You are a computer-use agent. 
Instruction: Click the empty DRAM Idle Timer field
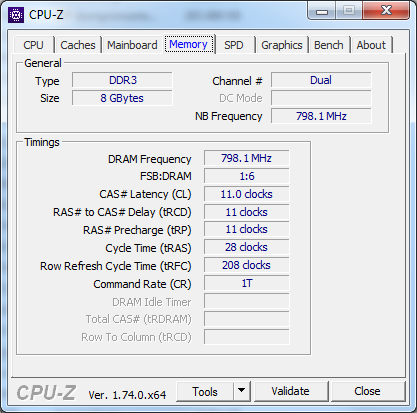(247, 301)
